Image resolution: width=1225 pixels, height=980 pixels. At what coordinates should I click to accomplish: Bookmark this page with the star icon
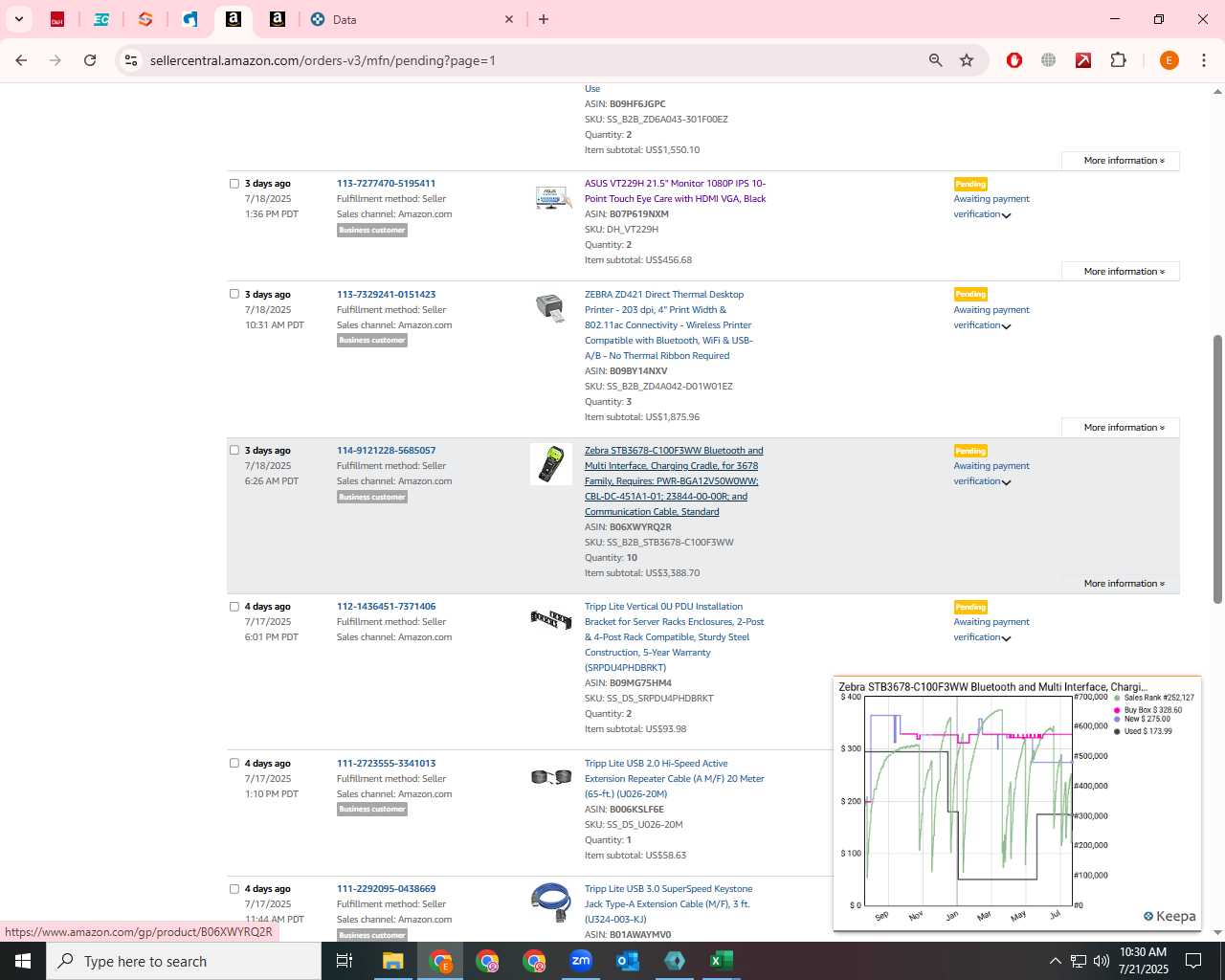[967, 60]
